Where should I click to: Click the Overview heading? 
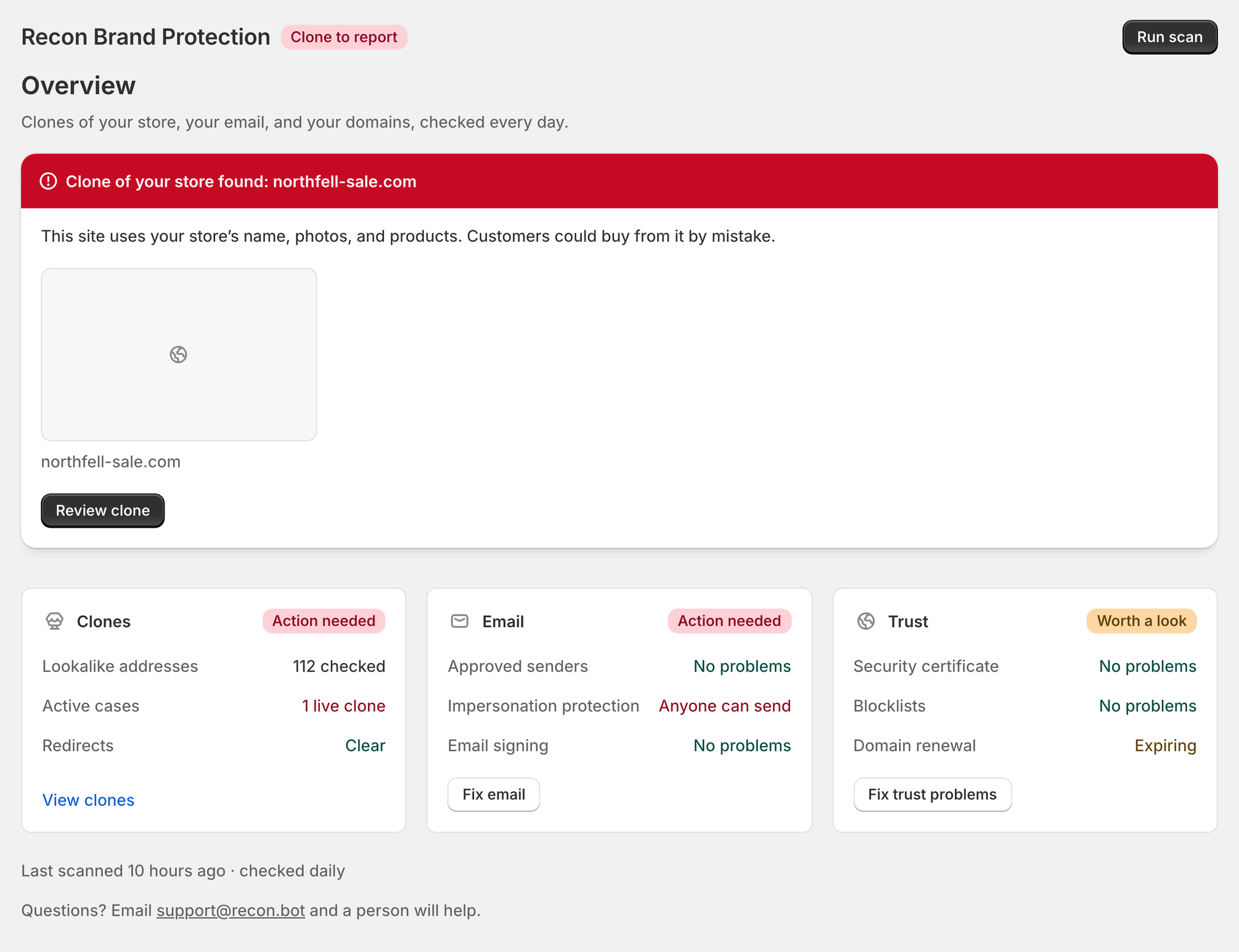[78, 86]
